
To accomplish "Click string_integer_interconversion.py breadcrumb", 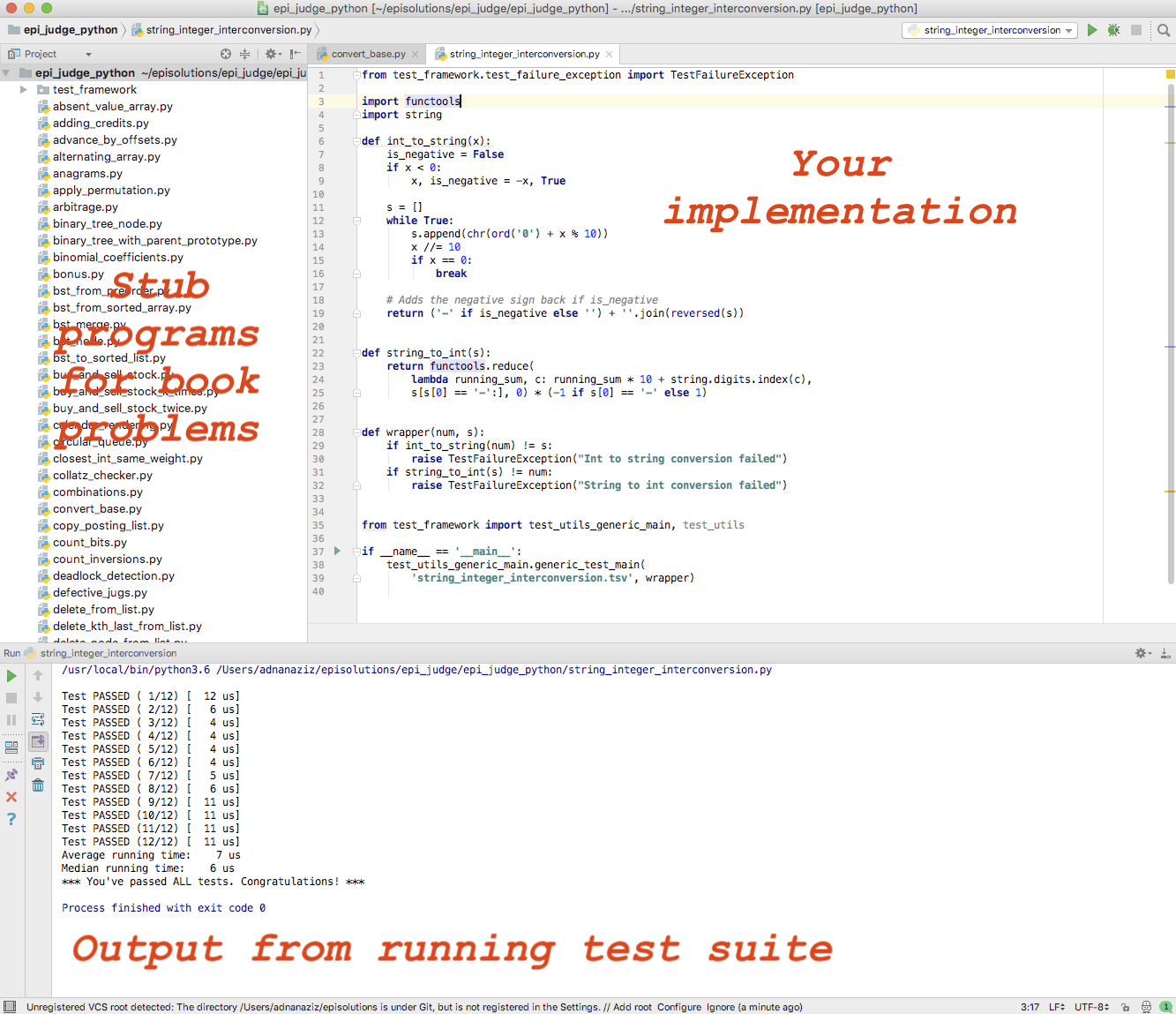I will coord(221,30).
